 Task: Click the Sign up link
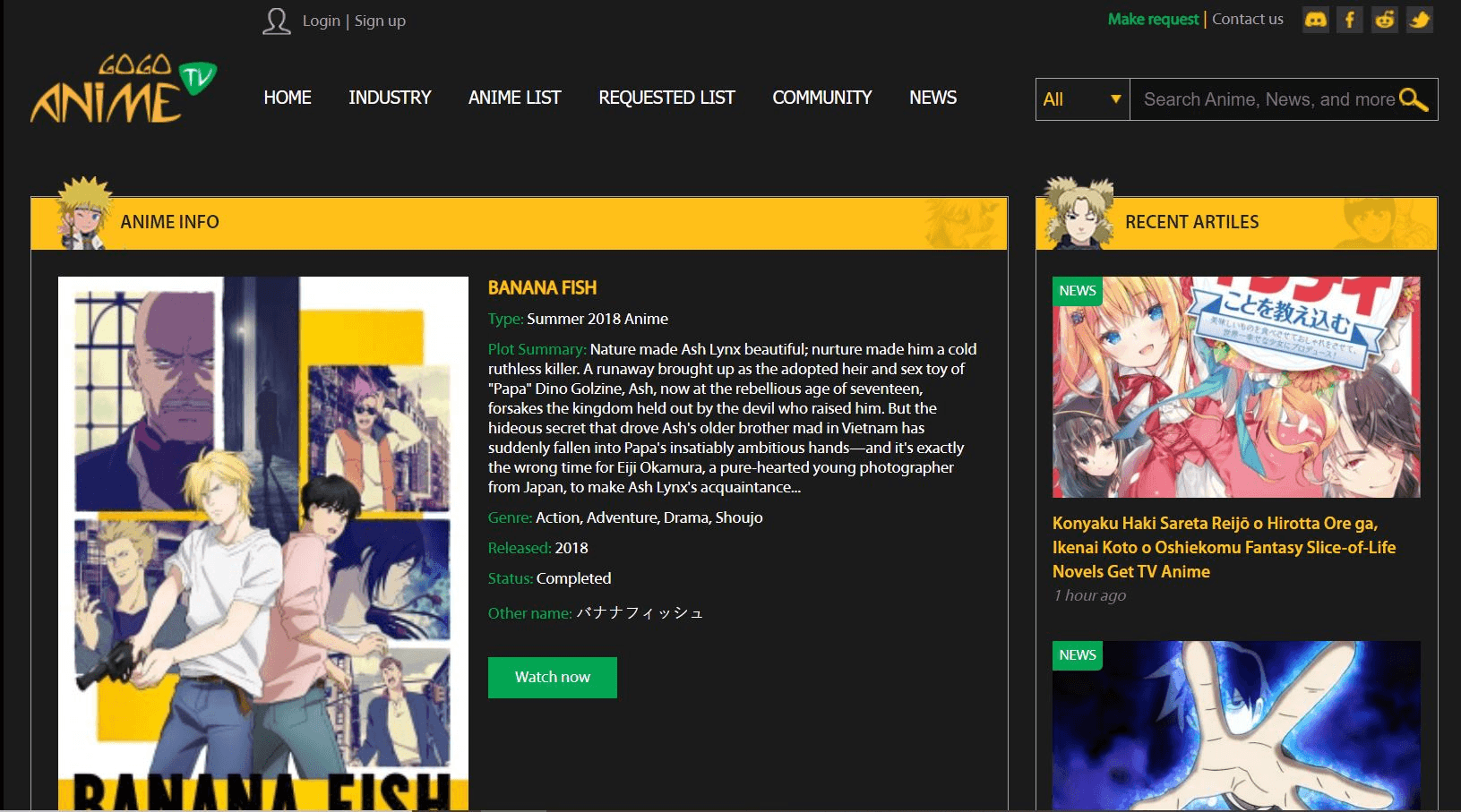380,21
